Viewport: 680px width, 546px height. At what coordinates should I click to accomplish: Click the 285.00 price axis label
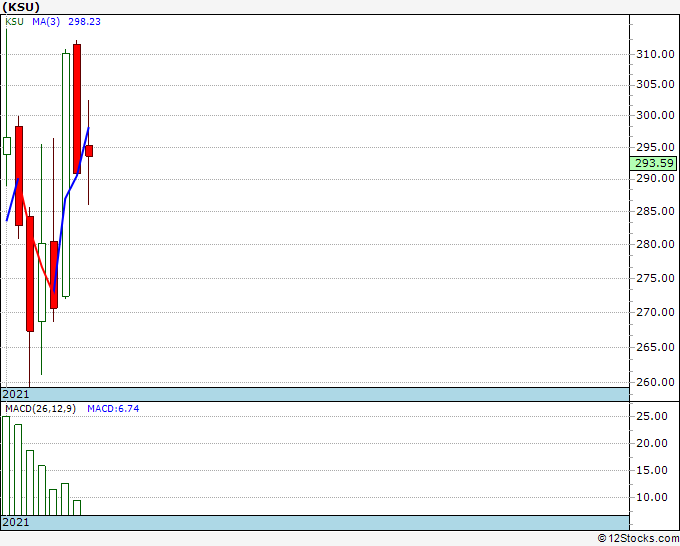click(655, 211)
